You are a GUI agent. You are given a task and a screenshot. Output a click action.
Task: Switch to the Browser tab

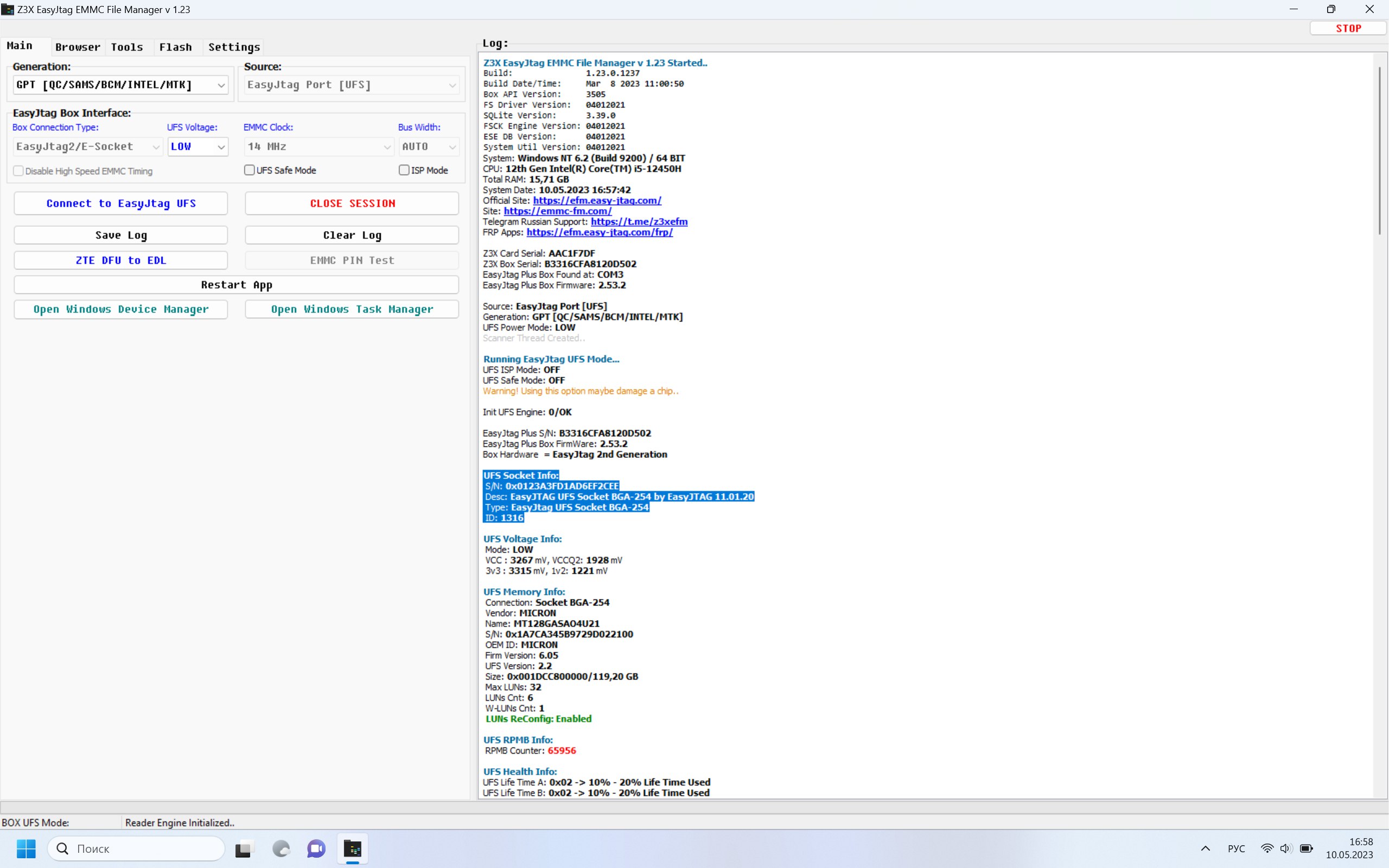click(x=78, y=47)
